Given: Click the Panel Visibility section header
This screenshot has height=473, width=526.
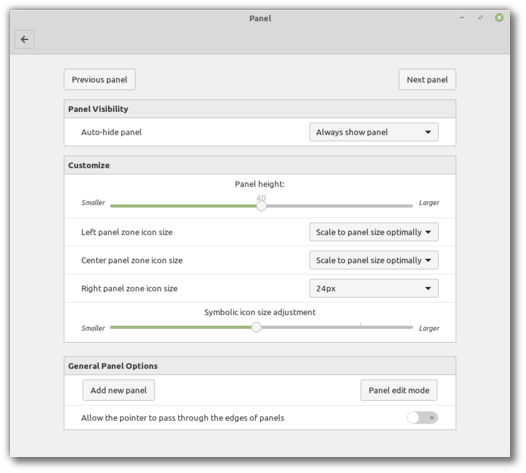Looking at the screenshot, I should click(x=260, y=109).
